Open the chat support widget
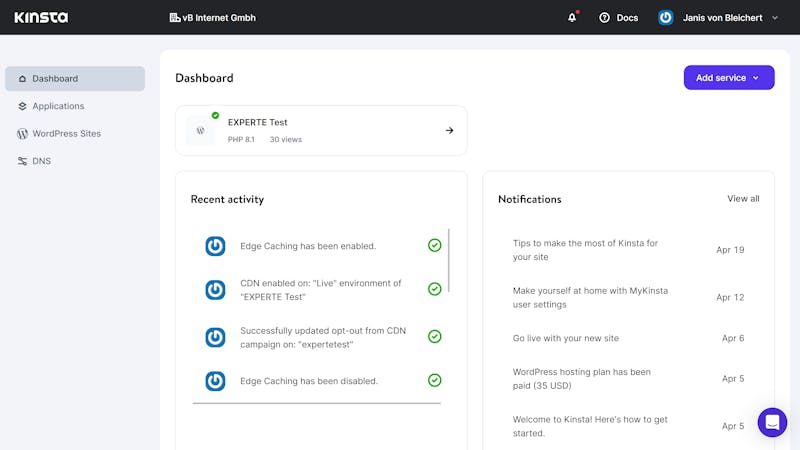This screenshot has height=450, width=800. pyautogui.click(x=772, y=422)
